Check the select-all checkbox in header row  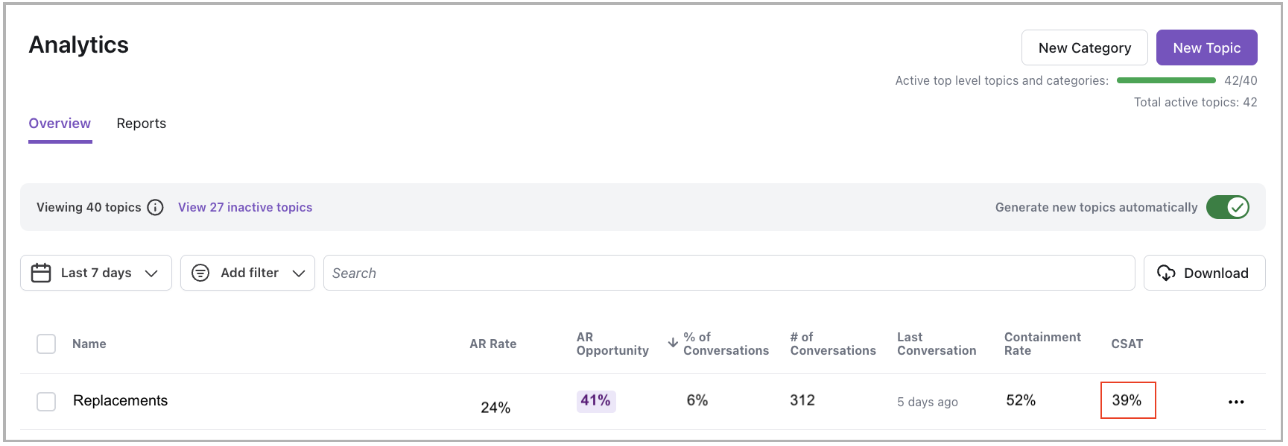46,344
